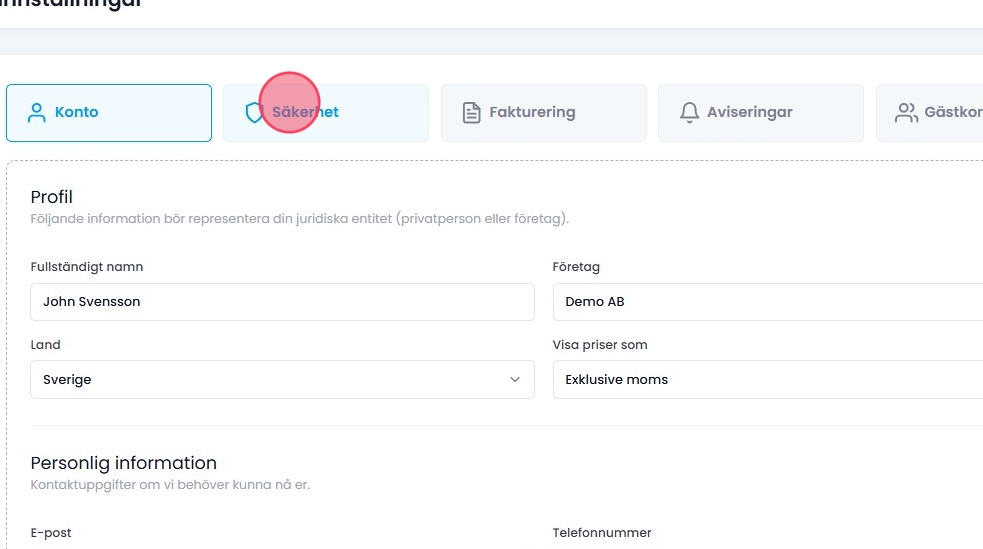Open the Land dropdown showing Sverige

(x=270, y=380)
